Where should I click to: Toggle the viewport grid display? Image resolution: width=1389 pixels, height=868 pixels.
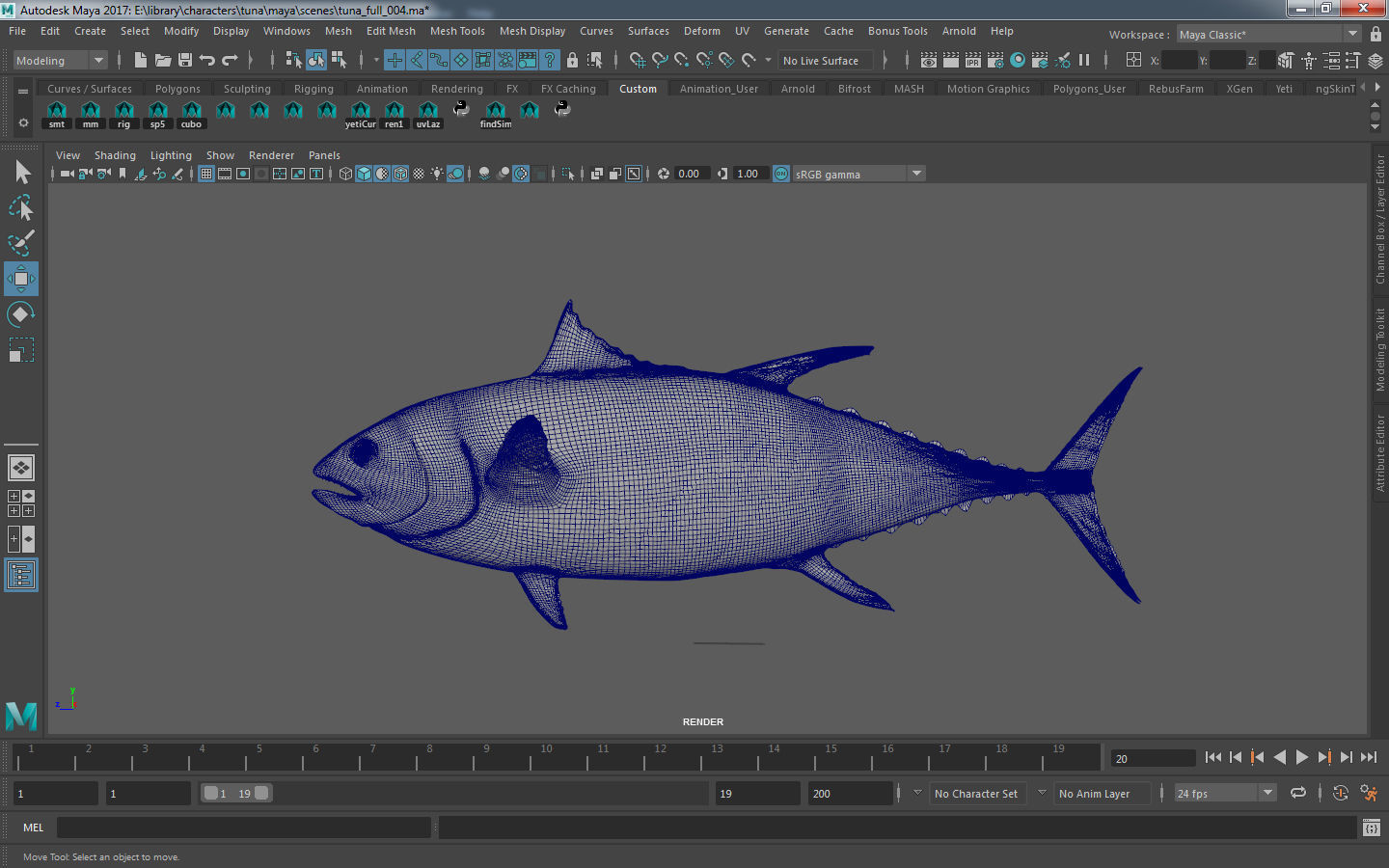206,174
